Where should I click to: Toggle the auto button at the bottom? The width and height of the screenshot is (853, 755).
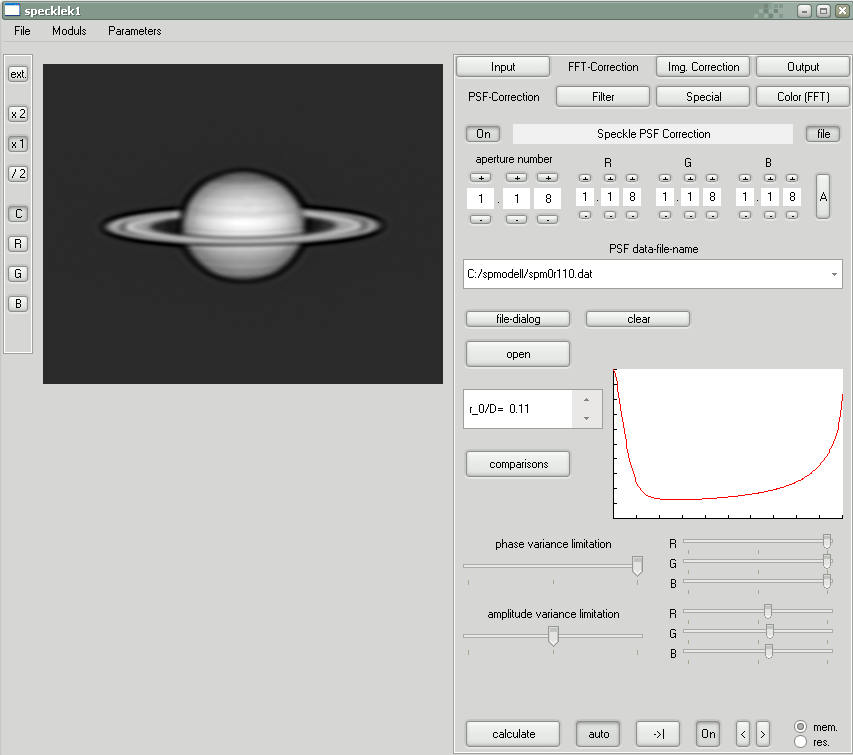click(598, 734)
